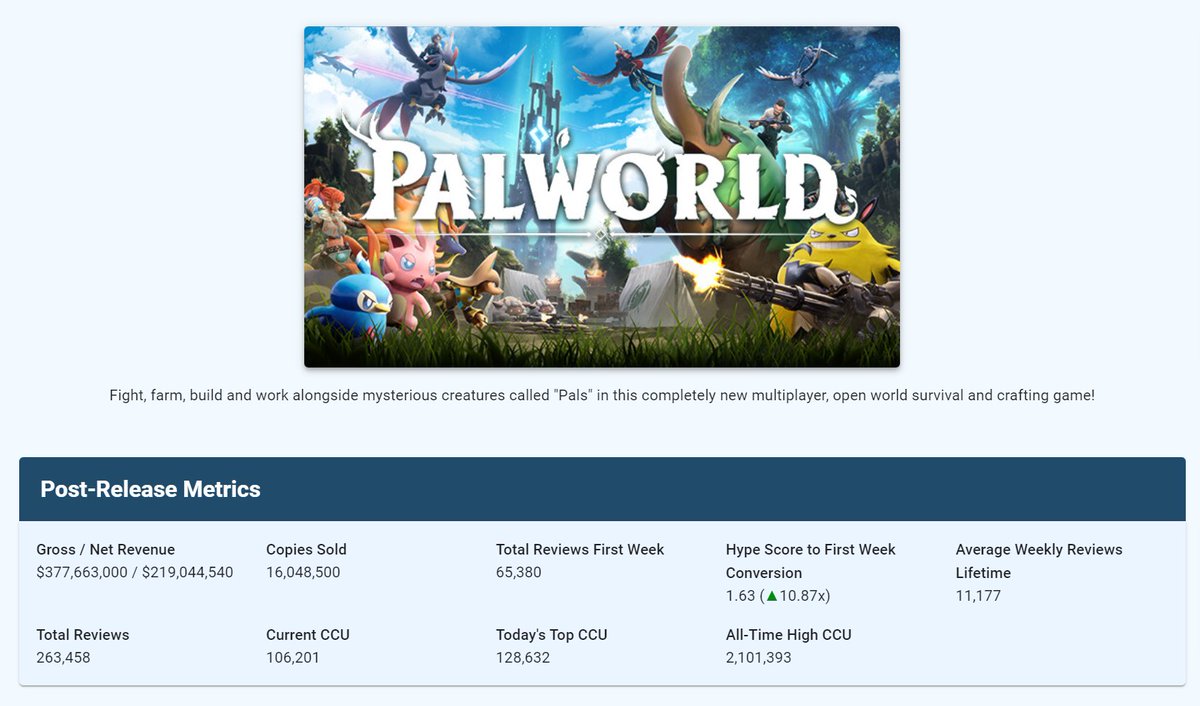Select the Post-Release Metrics header
1200x706 pixels.
point(149,489)
